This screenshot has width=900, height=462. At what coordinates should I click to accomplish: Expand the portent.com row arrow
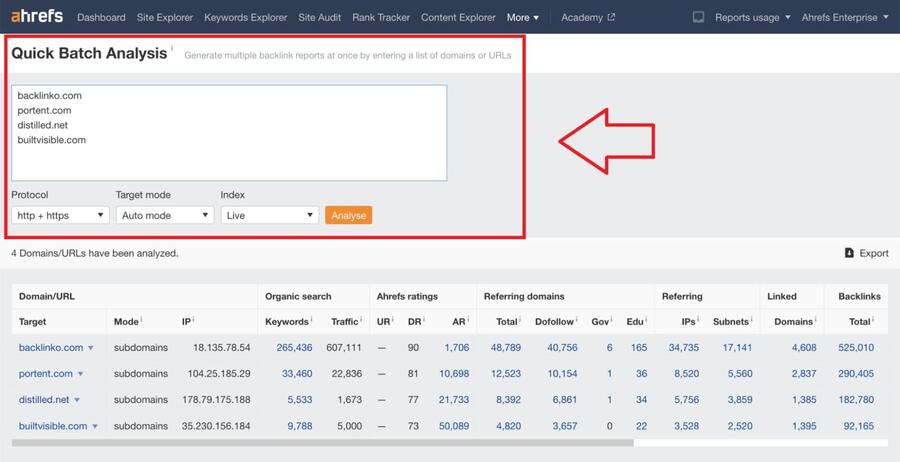pos(80,374)
